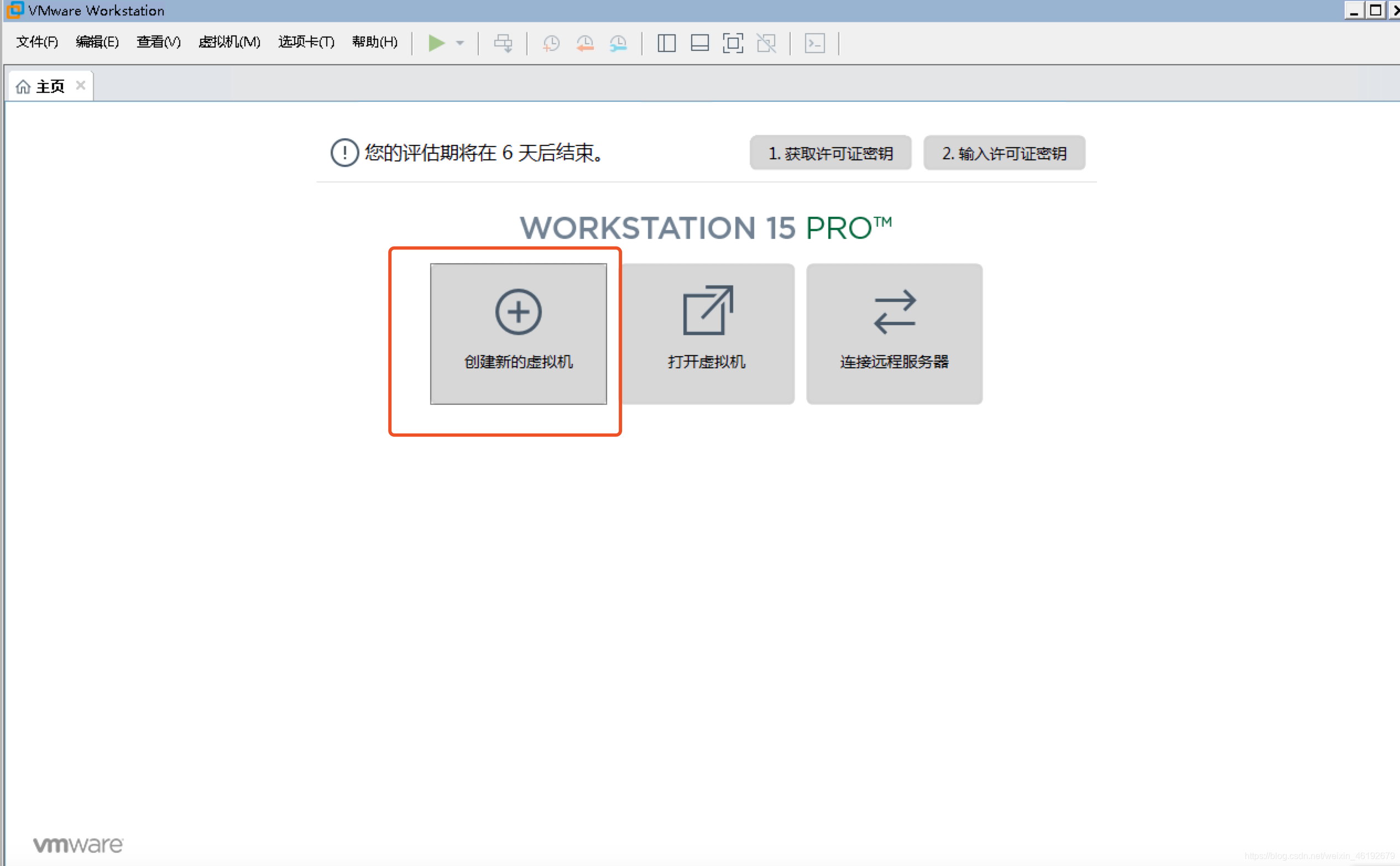
Task: Click the Send Ctrl+Alt+Del toolbar icon
Action: 503,43
